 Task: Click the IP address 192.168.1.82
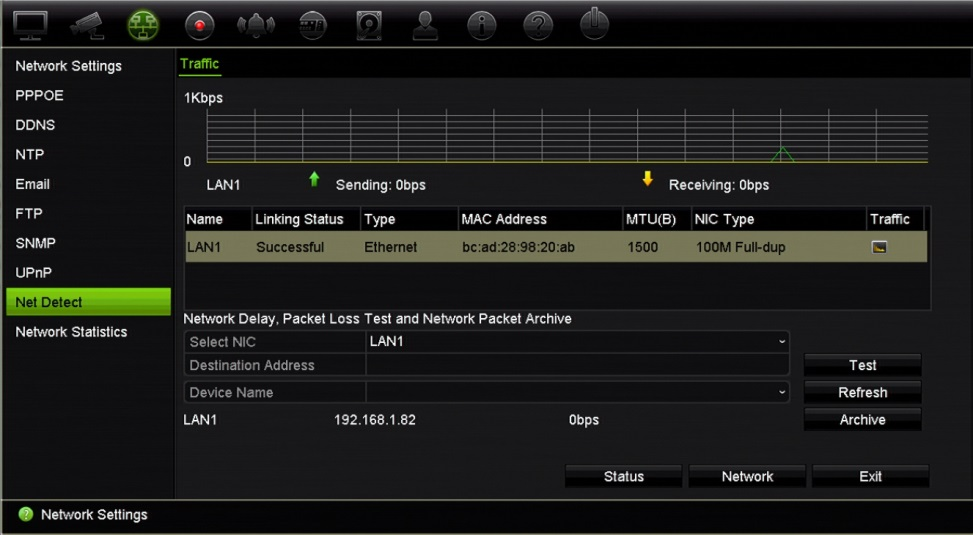pyautogui.click(x=375, y=420)
